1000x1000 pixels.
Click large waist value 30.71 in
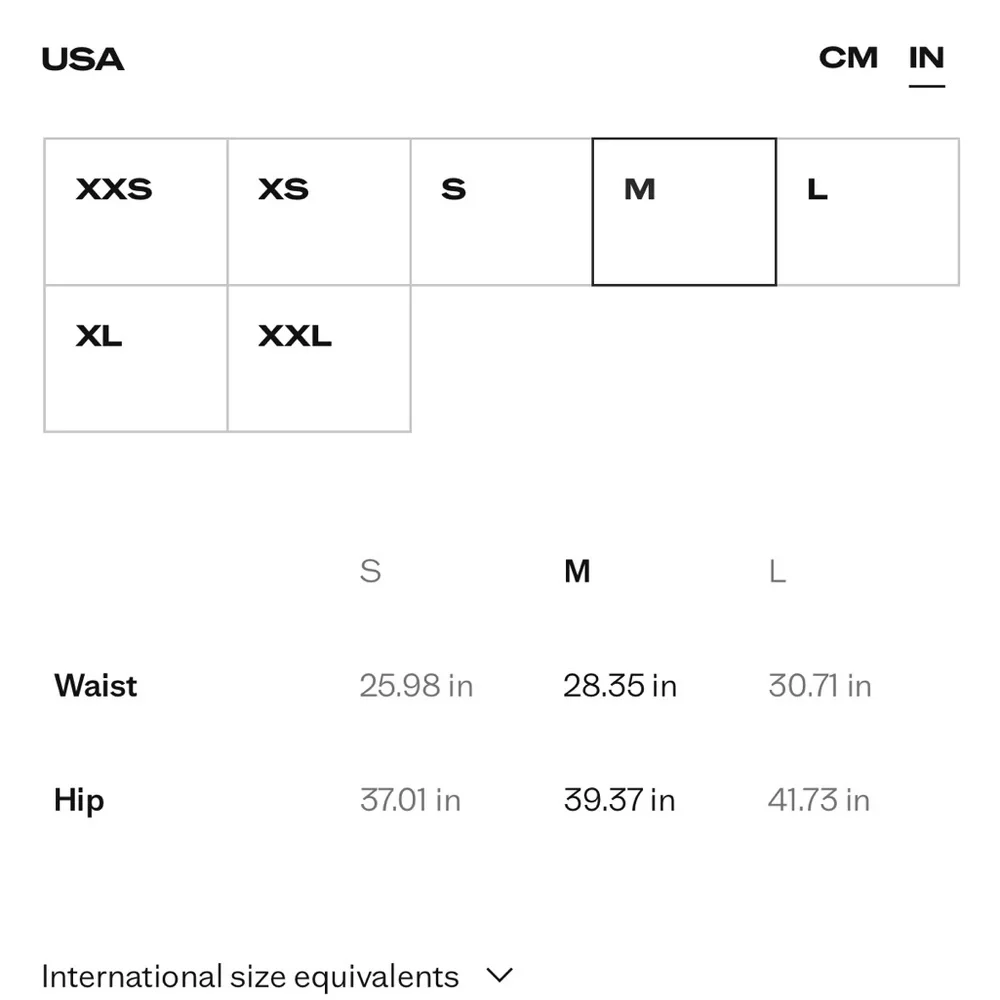[x=820, y=686]
